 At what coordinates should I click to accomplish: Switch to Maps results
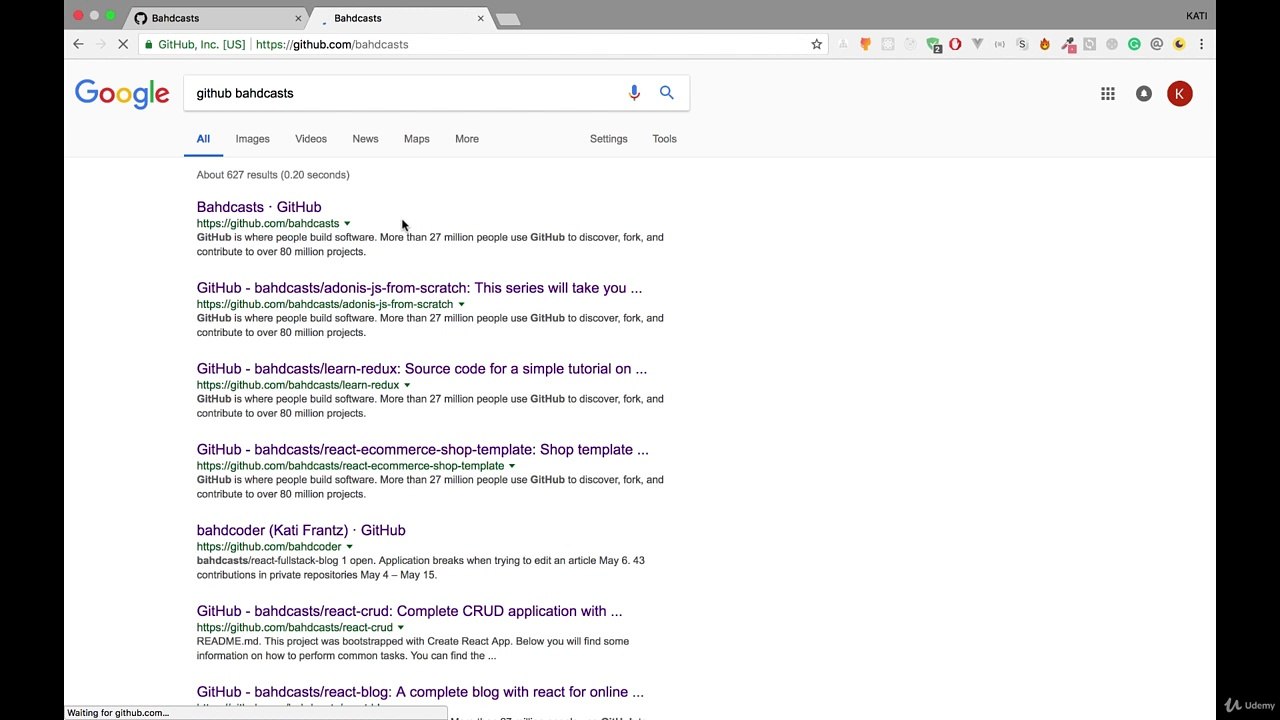coord(417,139)
